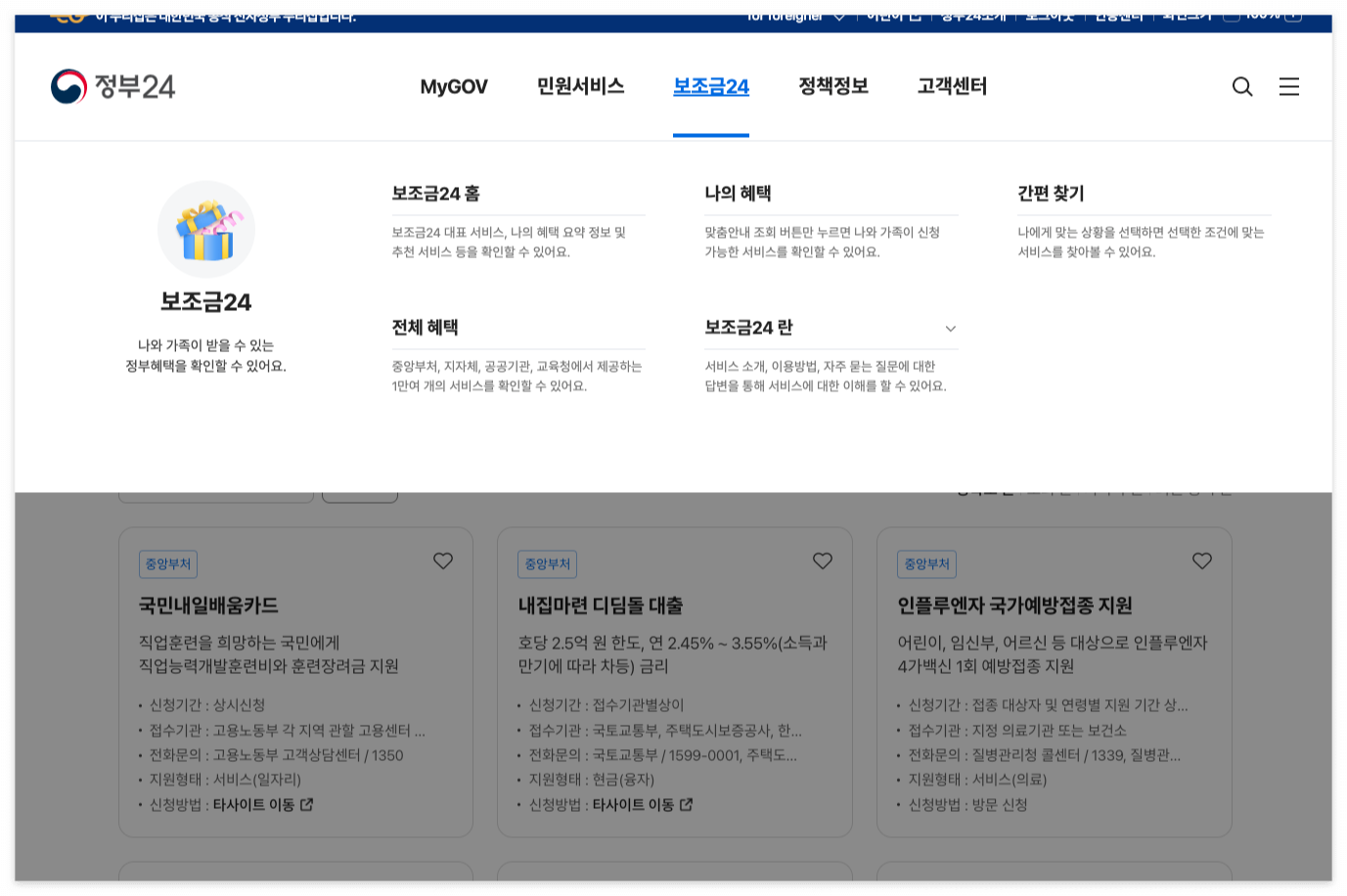Image resolution: width=1347 pixels, height=896 pixels.
Task: Open the 정책정보 menu
Action: pos(833,86)
